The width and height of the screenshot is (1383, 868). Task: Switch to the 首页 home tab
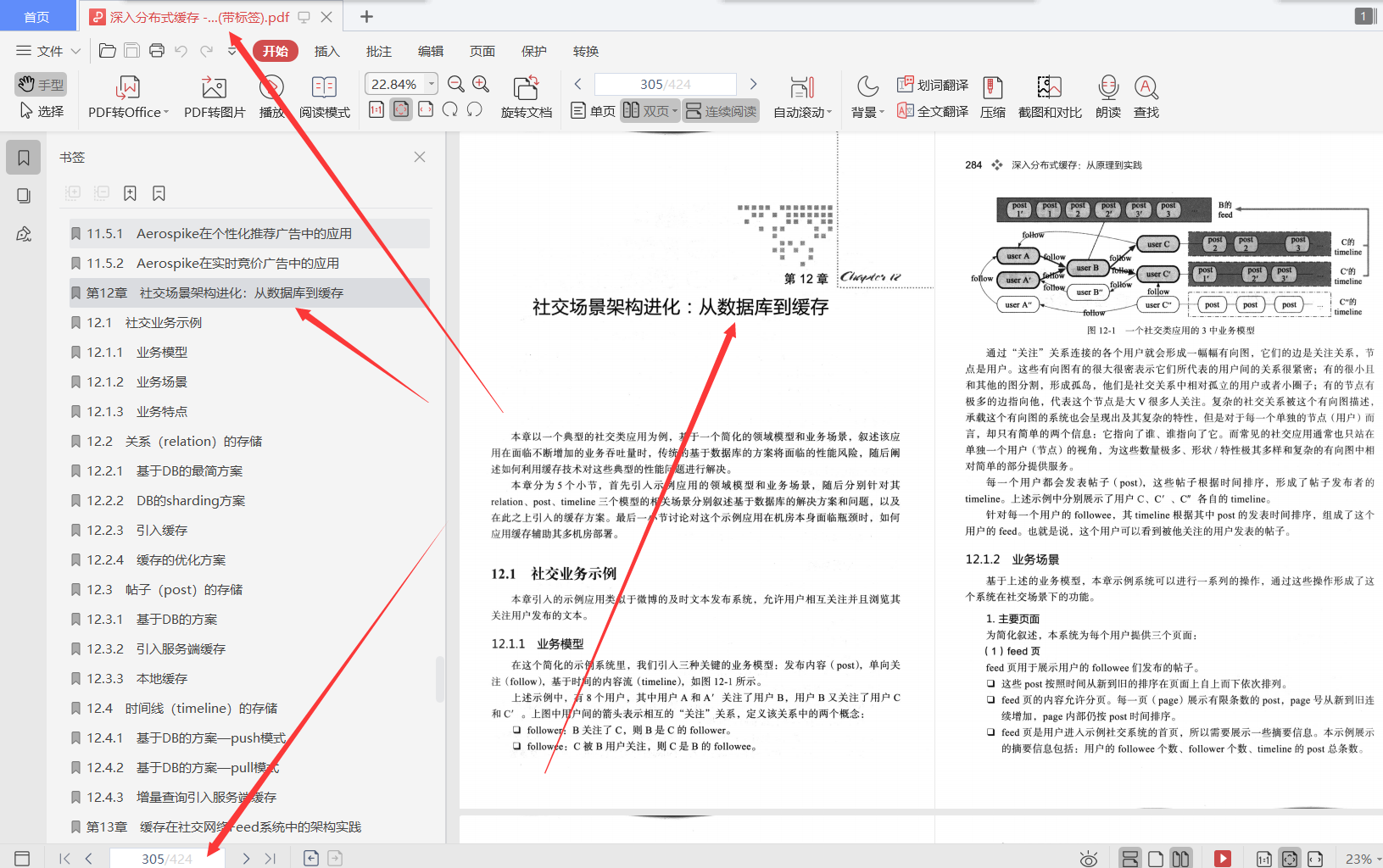click(36, 17)
